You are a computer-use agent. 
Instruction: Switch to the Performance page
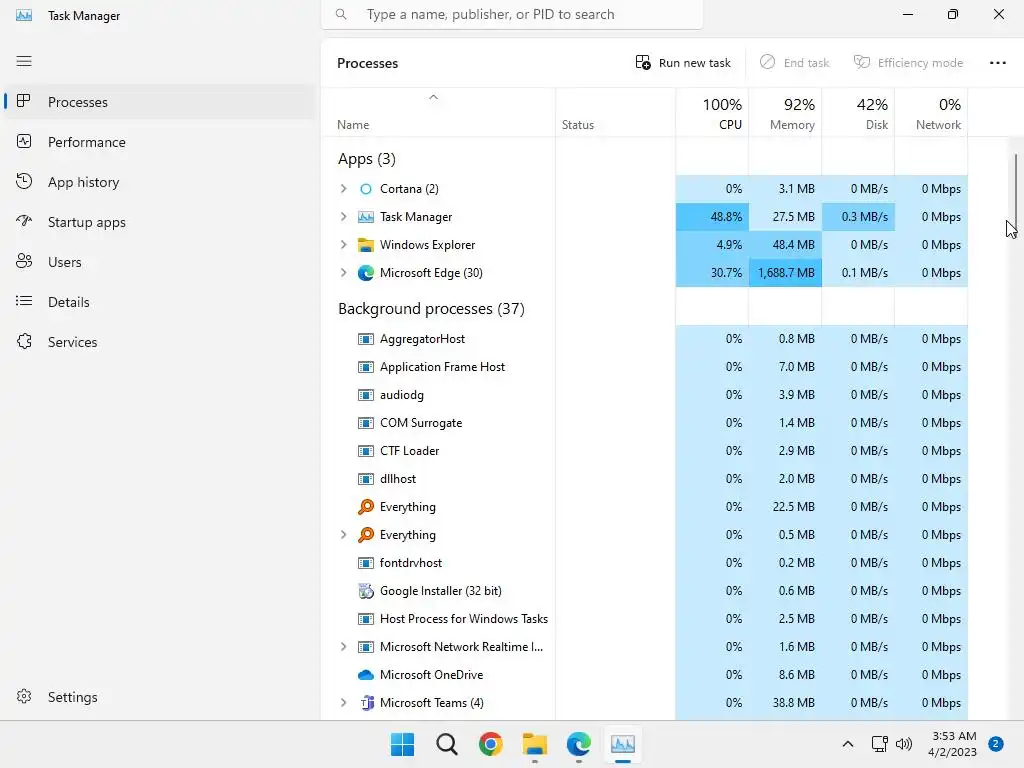(x=160, y=142)
